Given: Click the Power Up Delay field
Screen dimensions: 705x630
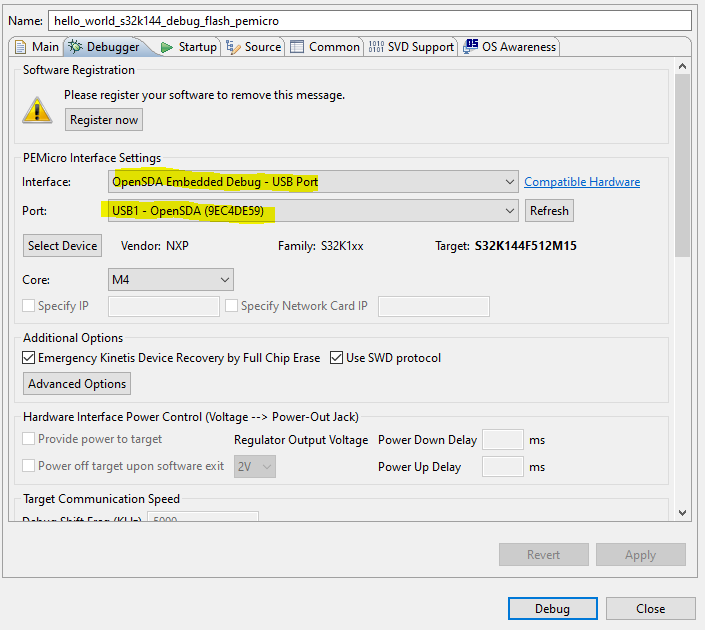Looking at the screenshot, I should coord(503,467).
